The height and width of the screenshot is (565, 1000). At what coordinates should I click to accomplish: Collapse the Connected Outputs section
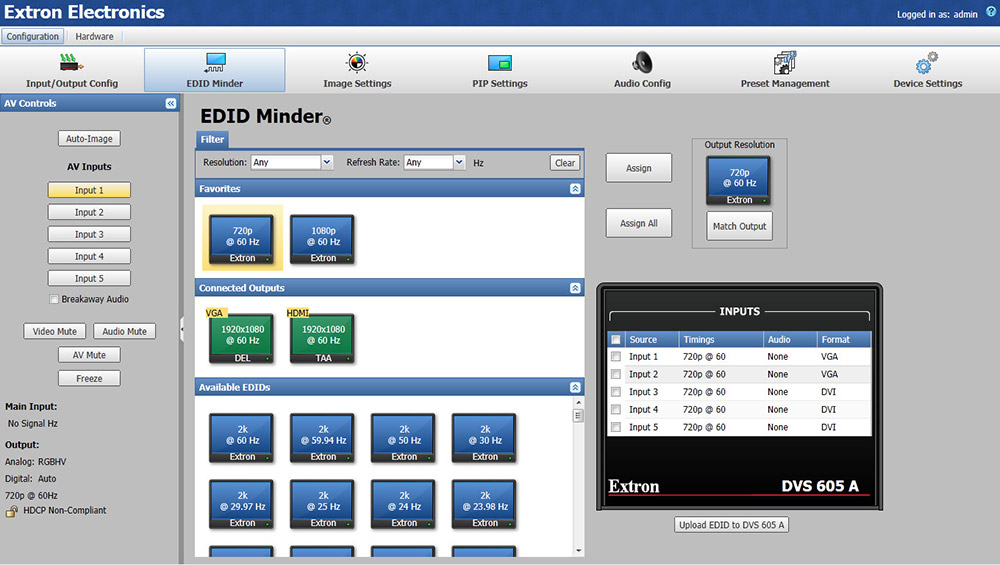575,288
